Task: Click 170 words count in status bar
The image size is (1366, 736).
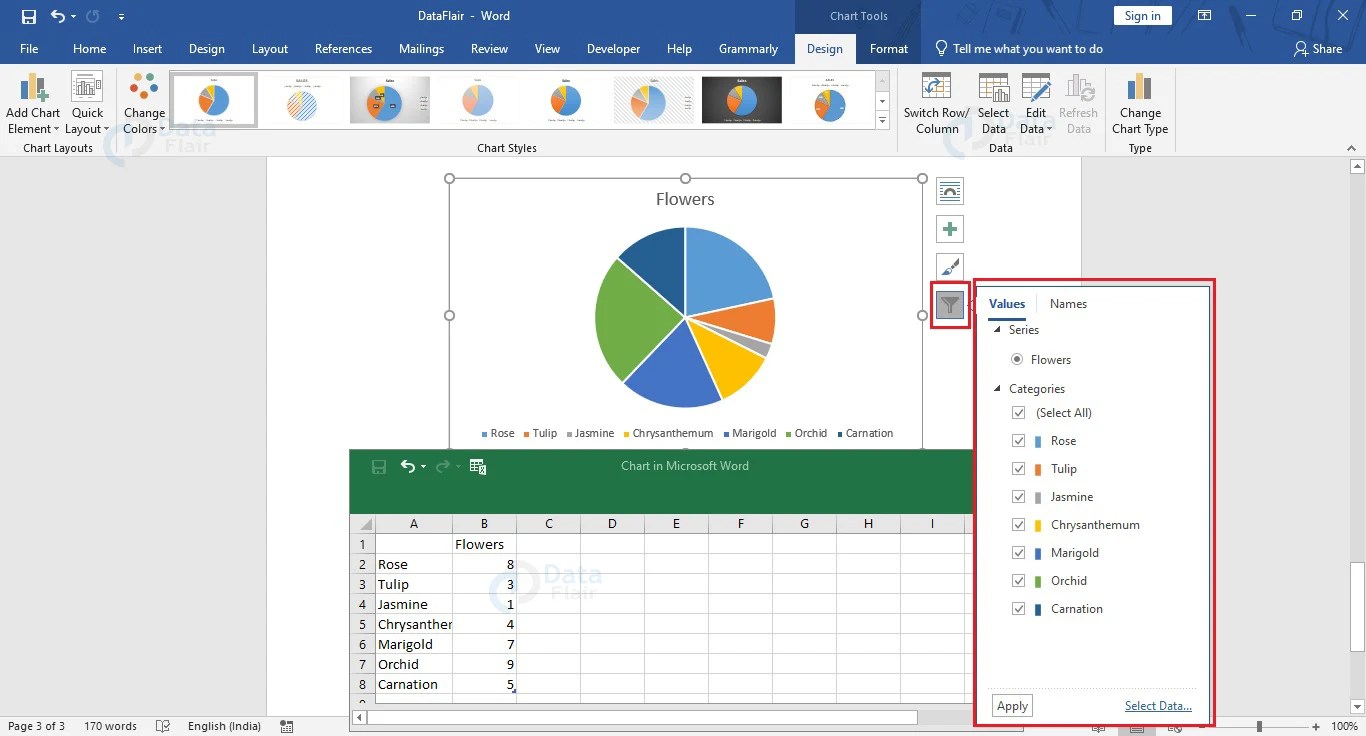Action: coord(110,726)
